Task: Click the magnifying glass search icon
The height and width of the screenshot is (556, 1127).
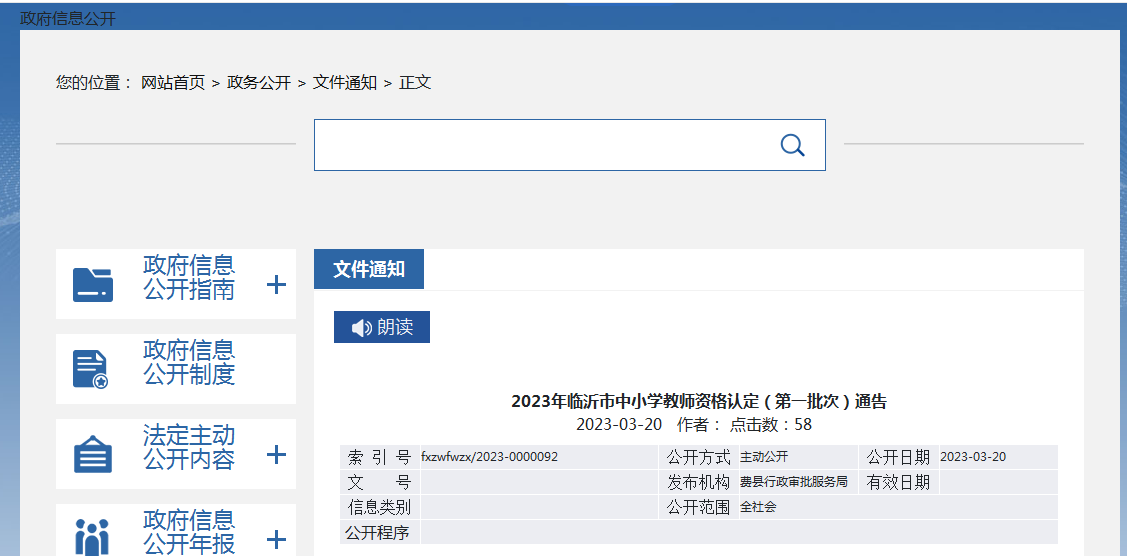Action: click(x=792, y=145)
